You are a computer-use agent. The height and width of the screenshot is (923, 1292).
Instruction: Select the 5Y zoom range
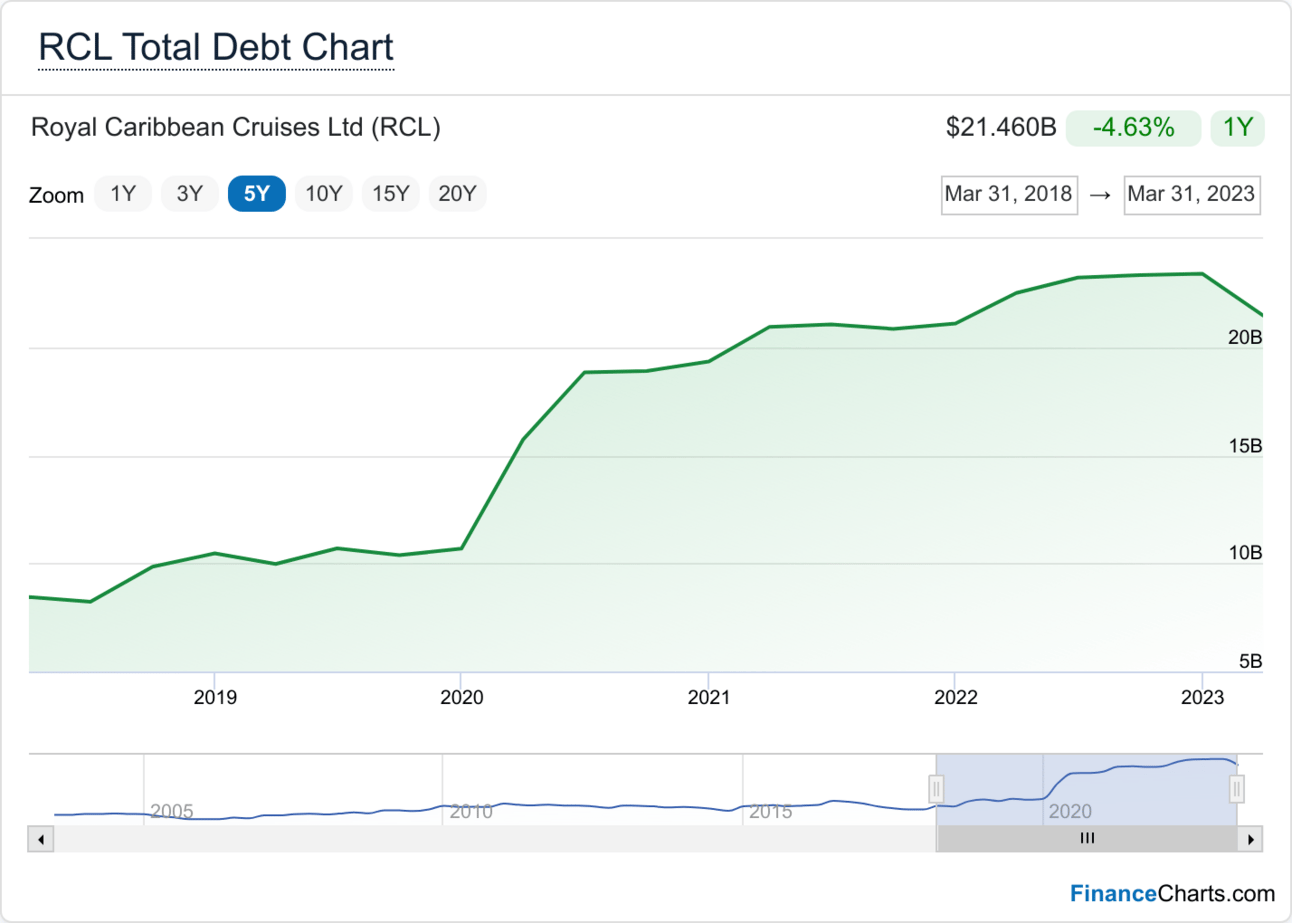[257, 194]
